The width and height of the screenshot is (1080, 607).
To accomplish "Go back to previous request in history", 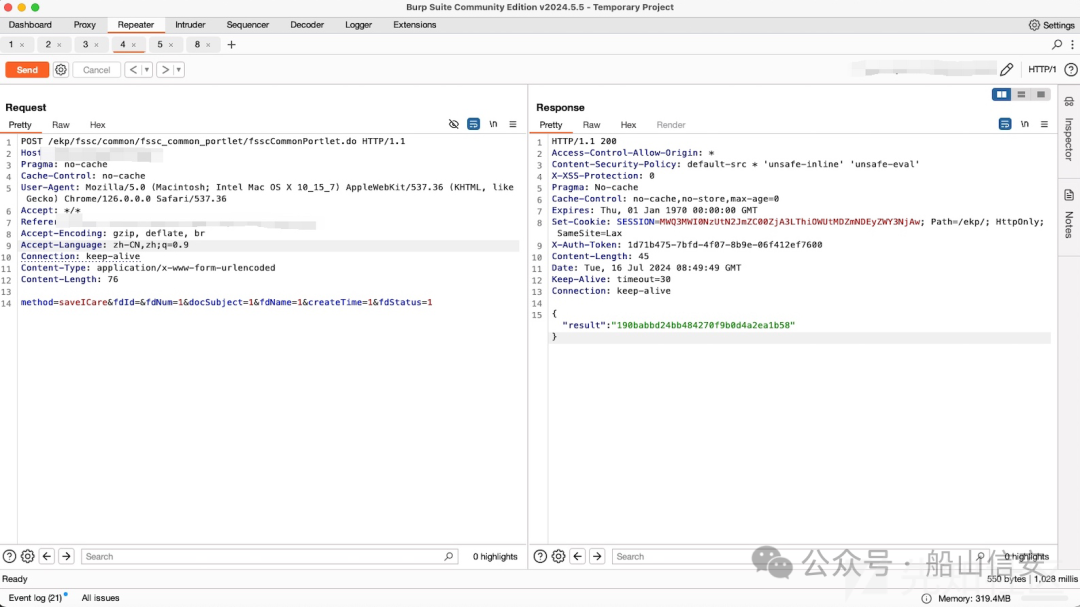I will [133, 70].
